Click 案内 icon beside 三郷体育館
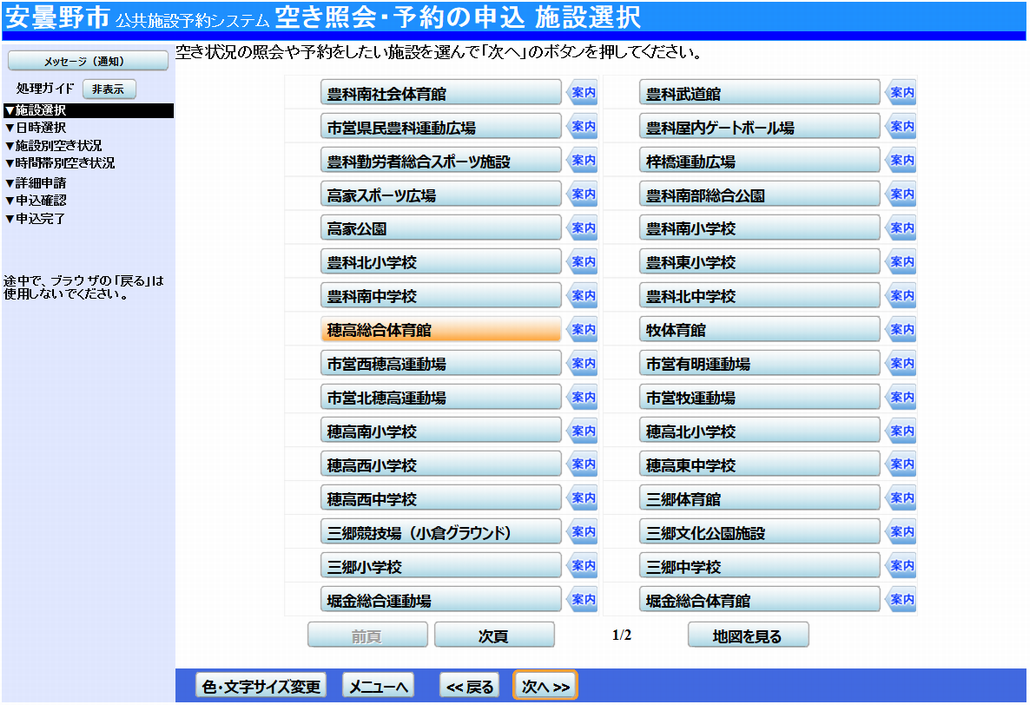This screenshot has height=705, width=1030. pos(901,499)
